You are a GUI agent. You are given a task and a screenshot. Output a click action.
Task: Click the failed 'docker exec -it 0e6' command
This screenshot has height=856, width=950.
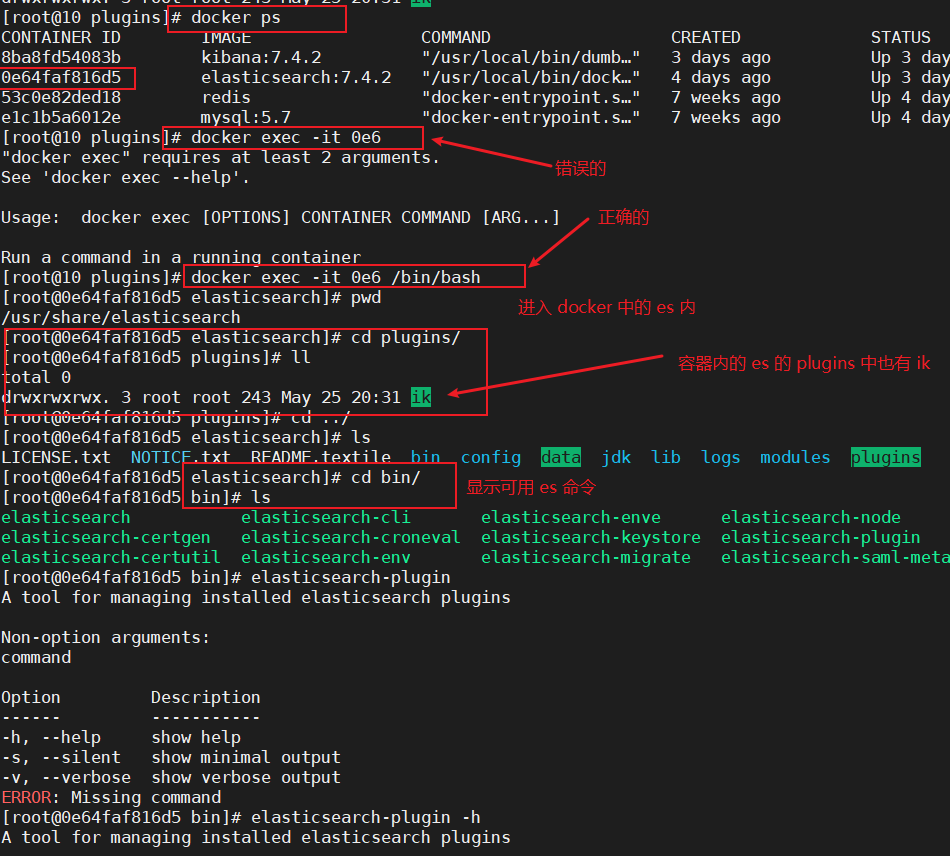pyautogui.click(x=286, y=138)
